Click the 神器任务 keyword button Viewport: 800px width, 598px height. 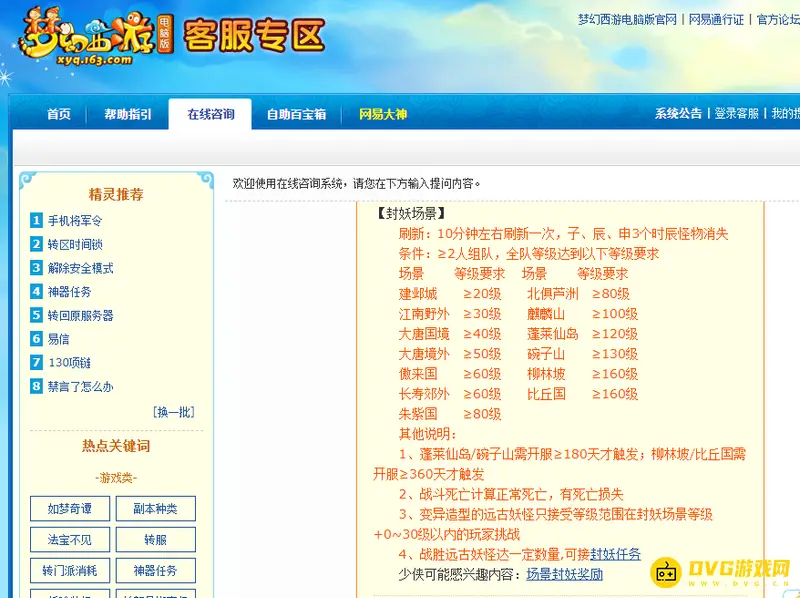pos(156,570)
